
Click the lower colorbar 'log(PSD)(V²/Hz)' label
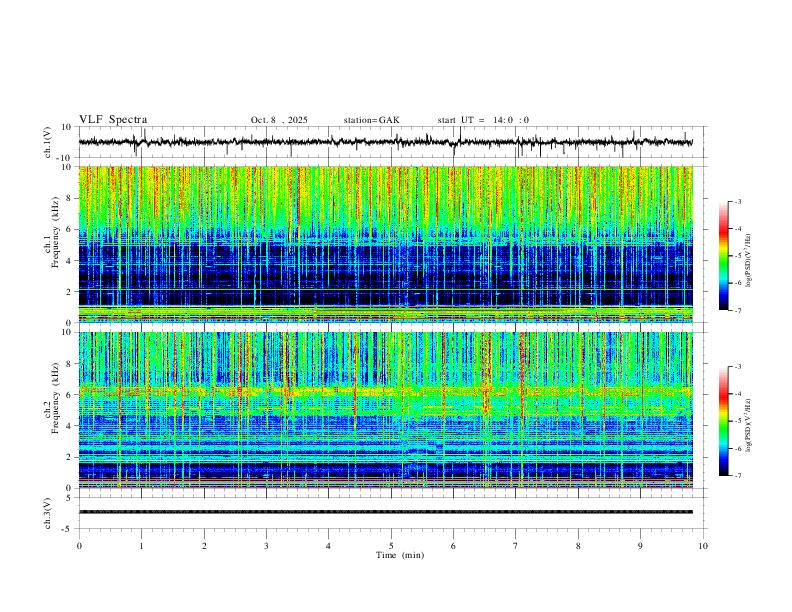pyautogui.click(x=749, y=426)
